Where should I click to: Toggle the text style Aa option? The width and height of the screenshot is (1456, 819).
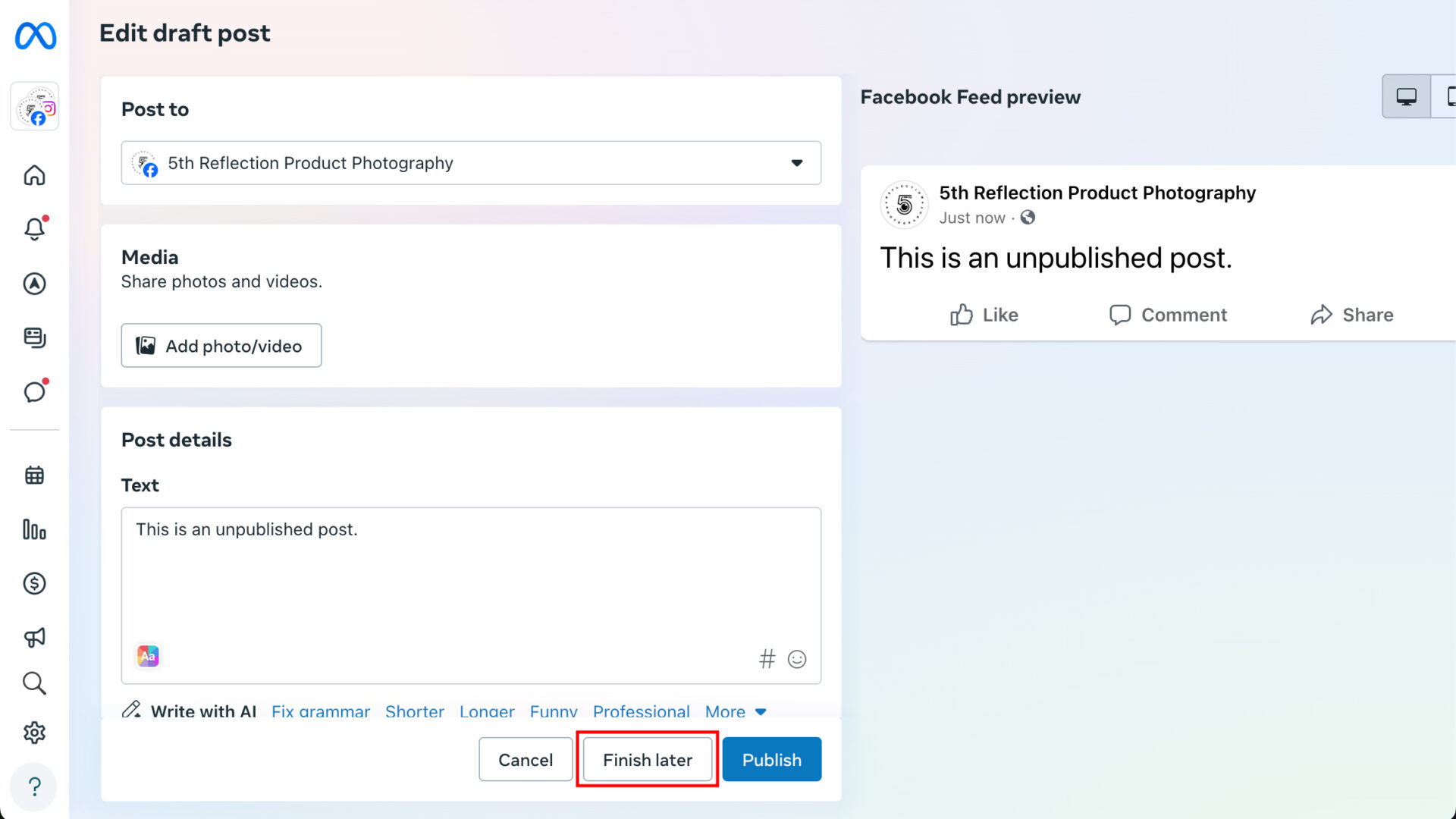[x=147, y=656]
